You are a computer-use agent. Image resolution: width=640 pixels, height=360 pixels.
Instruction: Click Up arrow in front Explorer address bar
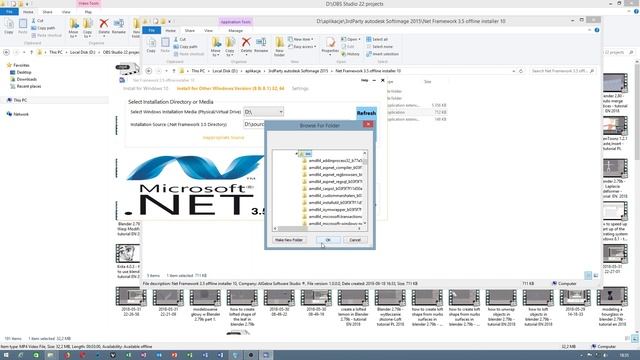tap(174, 71)
